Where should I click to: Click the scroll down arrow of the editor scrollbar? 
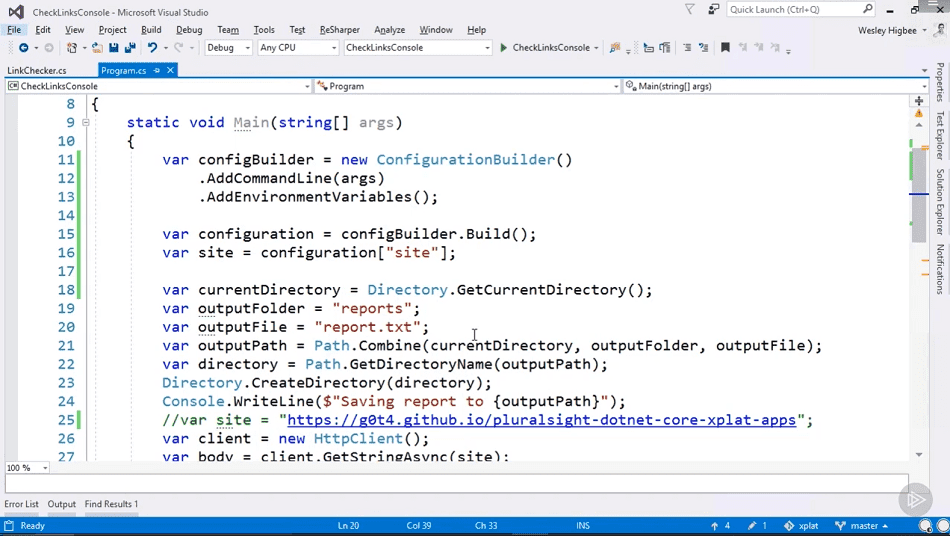click(x=919, y=454)
